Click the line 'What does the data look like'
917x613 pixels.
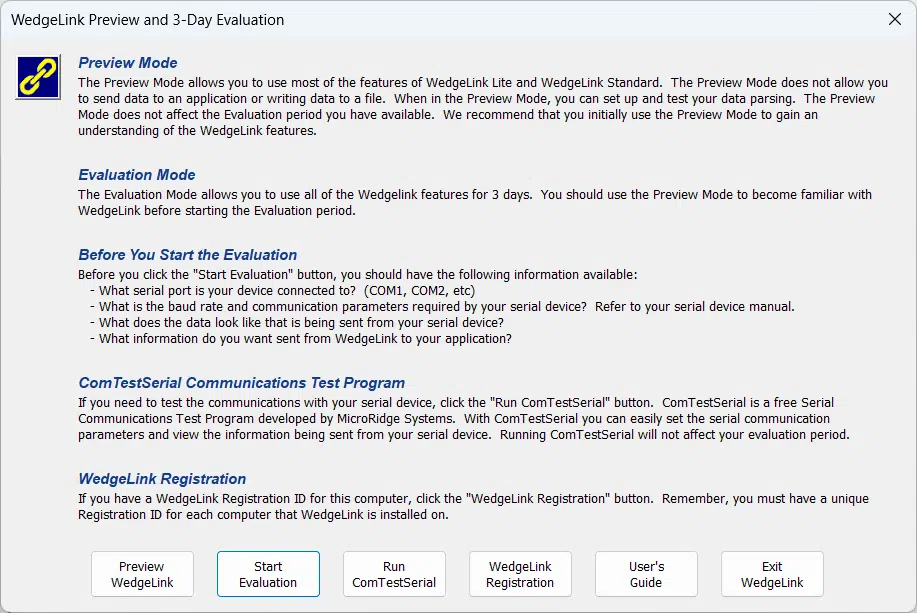(297, 323)
